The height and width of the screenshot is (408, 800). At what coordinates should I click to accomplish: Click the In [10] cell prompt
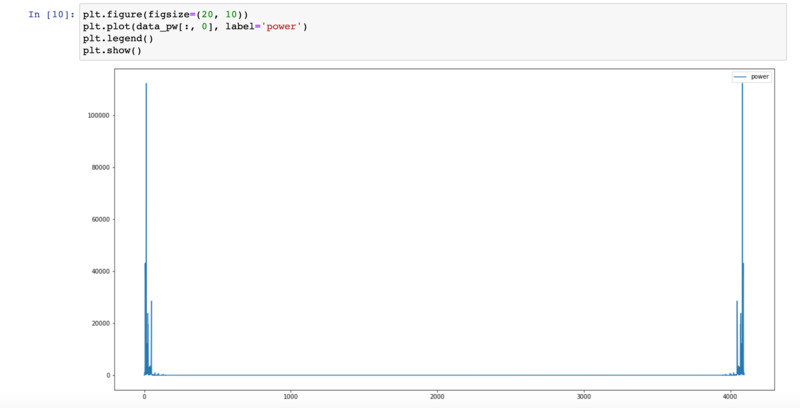51,14
